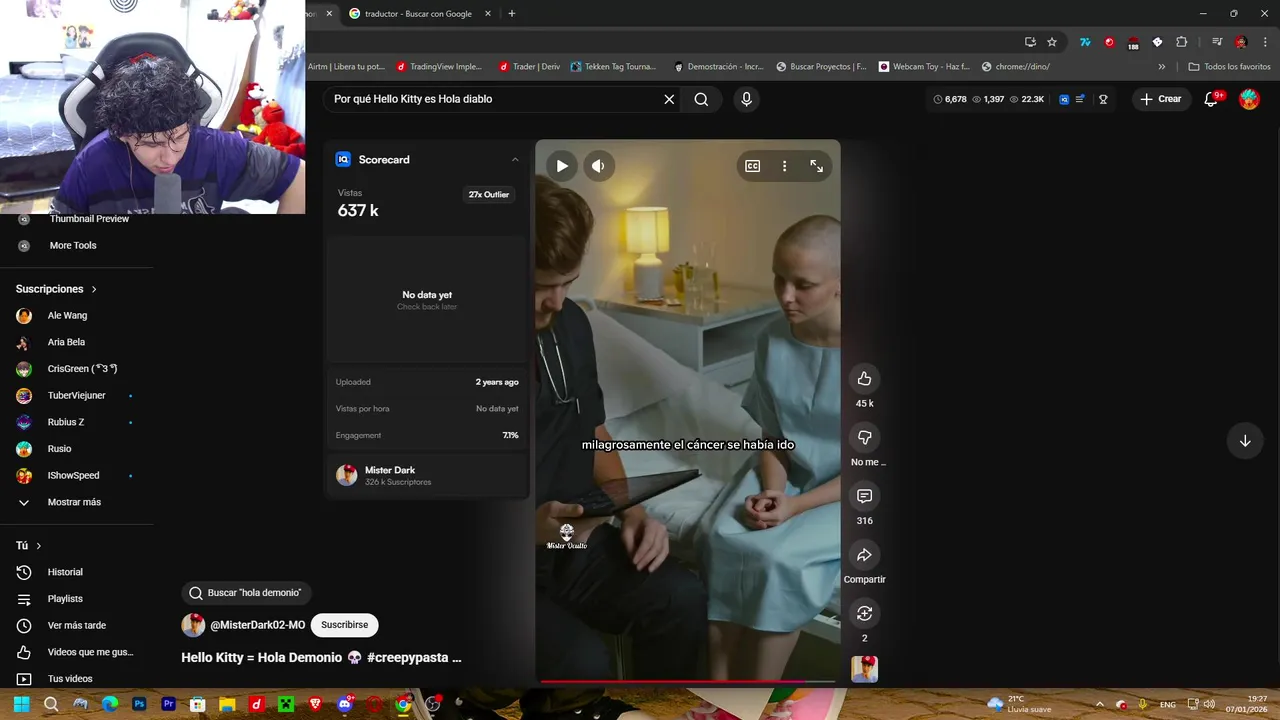Open More Tools in sidebar
The height and width of the screenshot is (720, 1280).
coord(73,245)
